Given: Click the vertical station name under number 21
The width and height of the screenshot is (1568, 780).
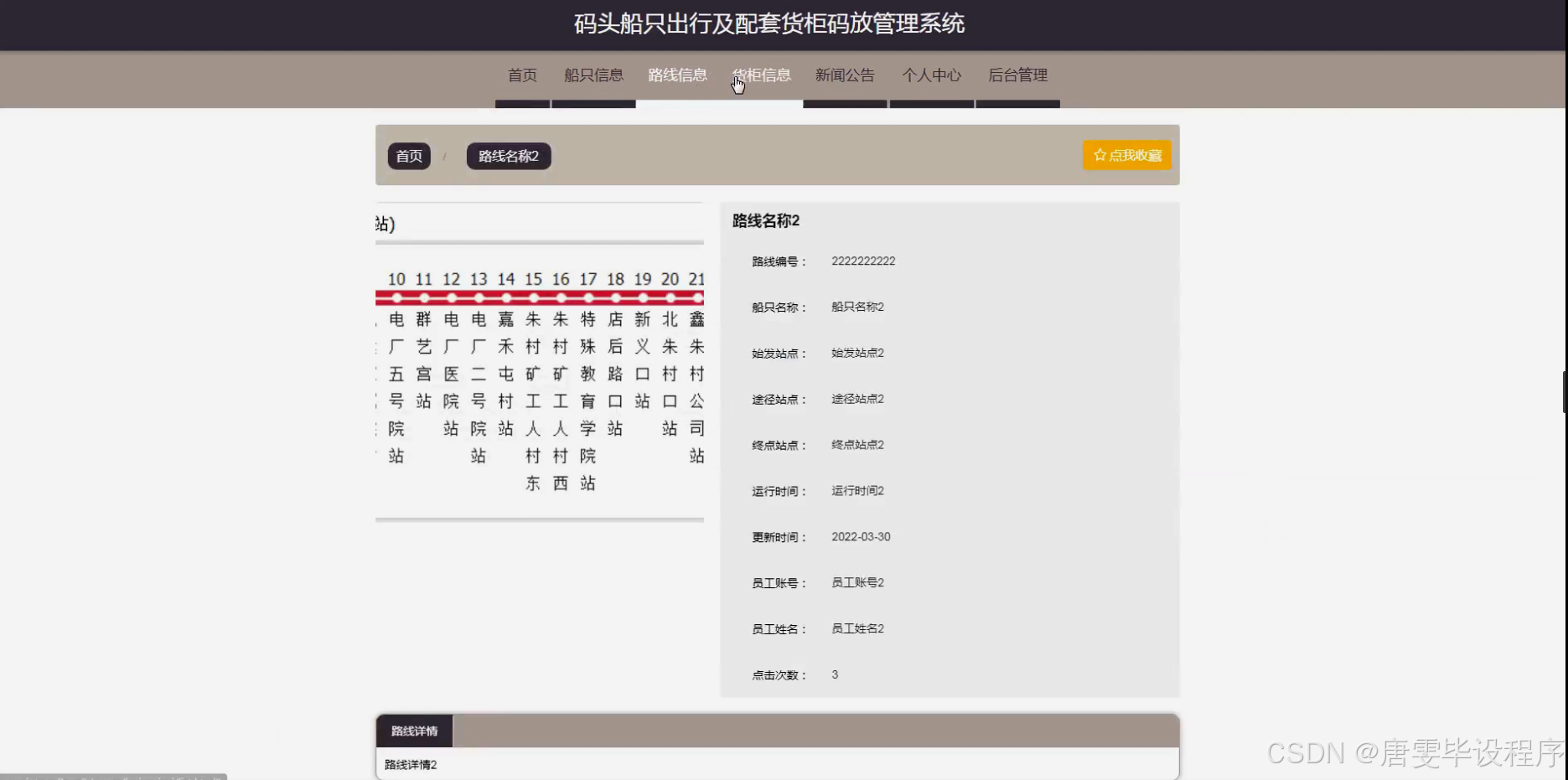Looking at the screenshot, I should pos(697,387).
